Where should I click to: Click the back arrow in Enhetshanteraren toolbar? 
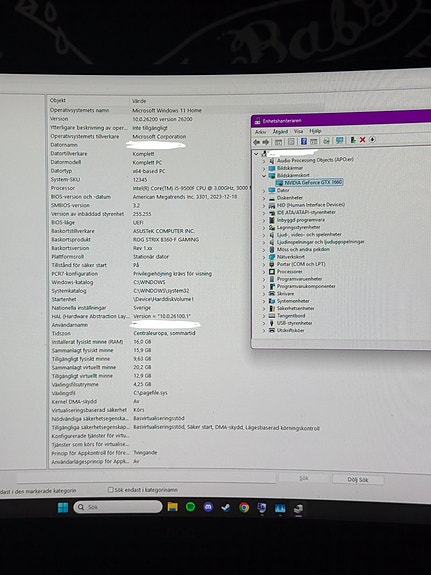[x=256, y=142]
